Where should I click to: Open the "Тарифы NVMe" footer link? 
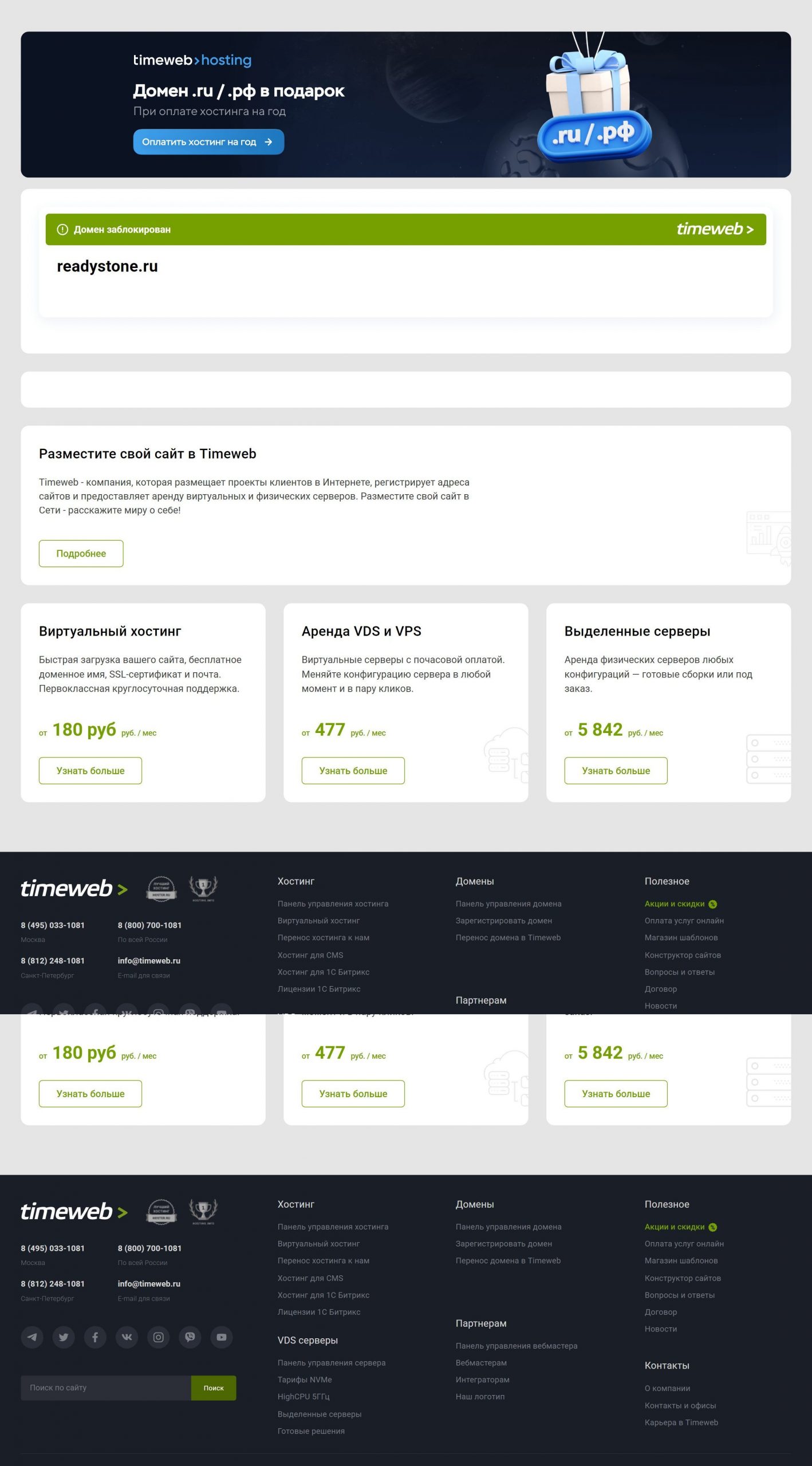(x=305, y=1380)
